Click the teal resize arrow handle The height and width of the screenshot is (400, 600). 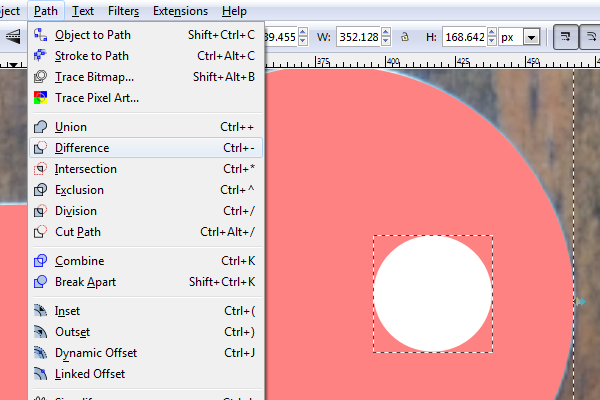click(581, 302)
